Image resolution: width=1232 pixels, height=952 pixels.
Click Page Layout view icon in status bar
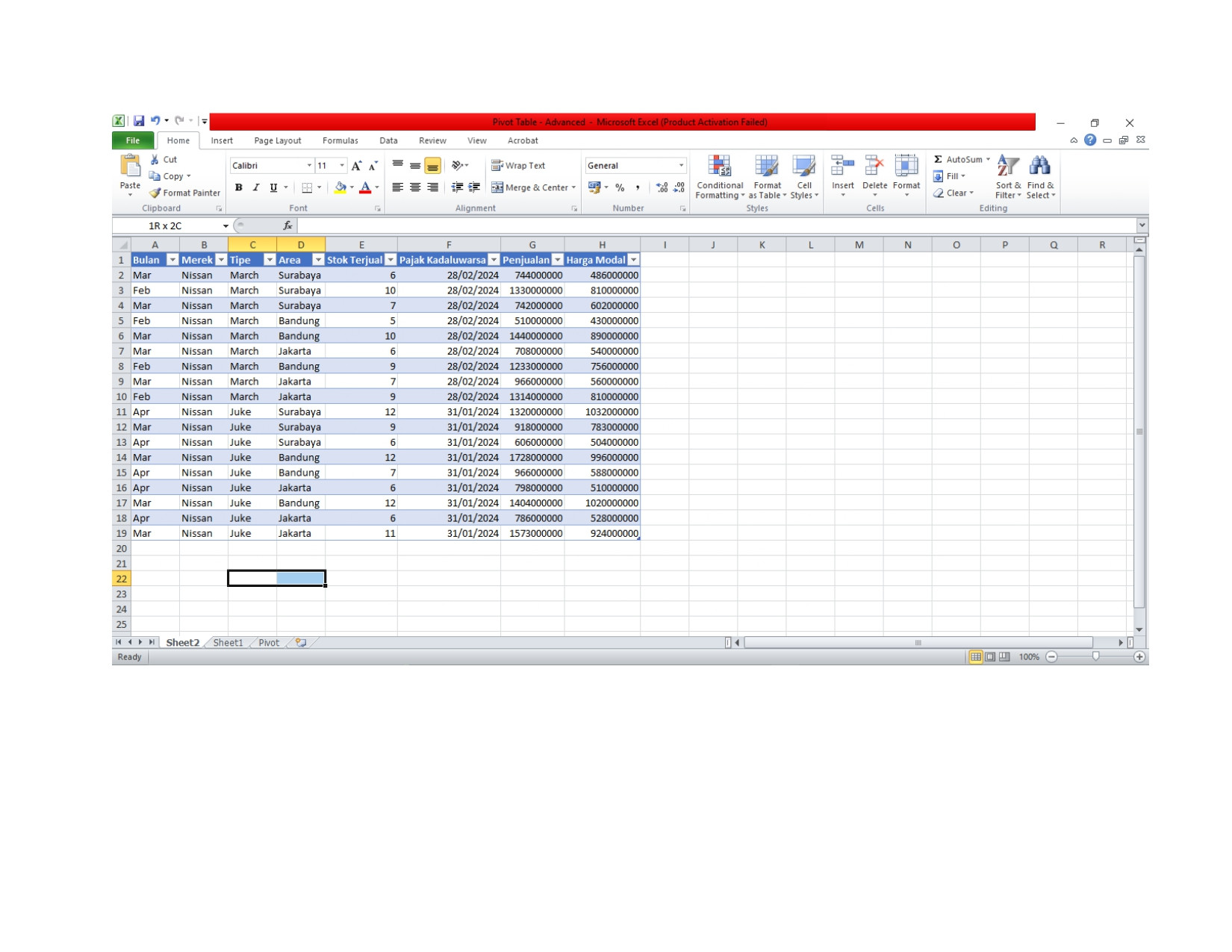pyautogui.click(x=990, y=657)
